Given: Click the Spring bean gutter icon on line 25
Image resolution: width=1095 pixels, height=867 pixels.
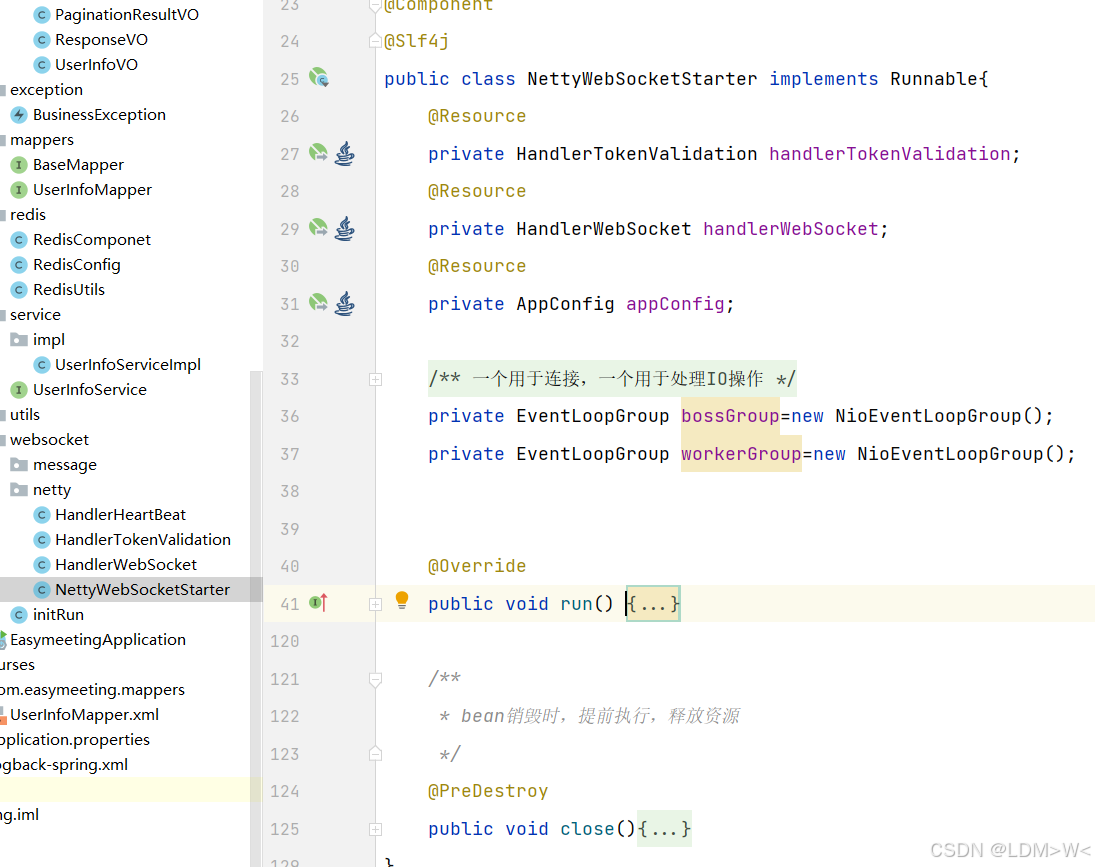Looking at the screenshot, I should [x=319, y=77].
